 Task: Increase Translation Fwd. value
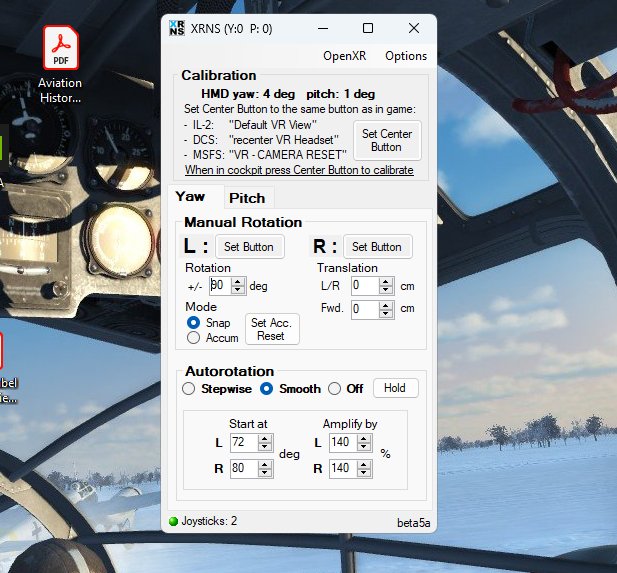tap(386, 305)
